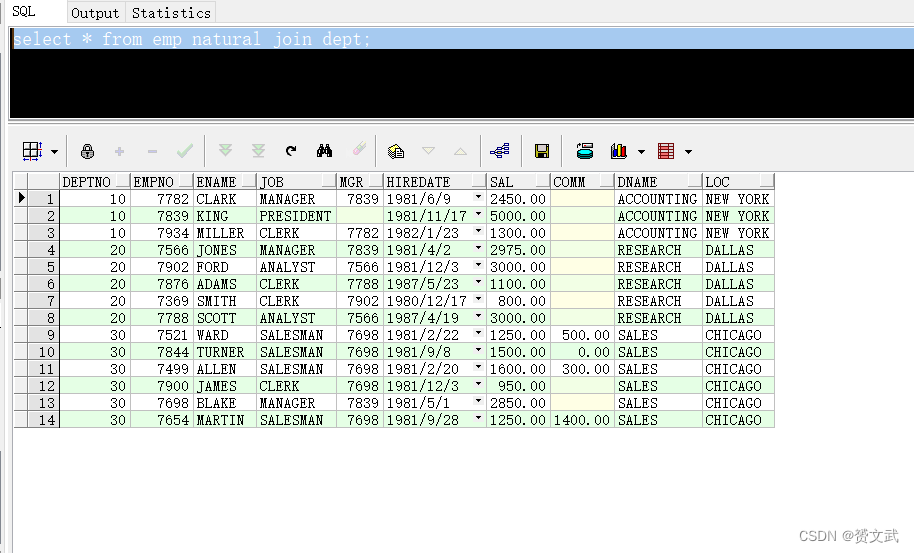The height and width of the screenshot is (553, 914).
Task: Switch to the Statistics tab
Action: [x=171, y=13]
